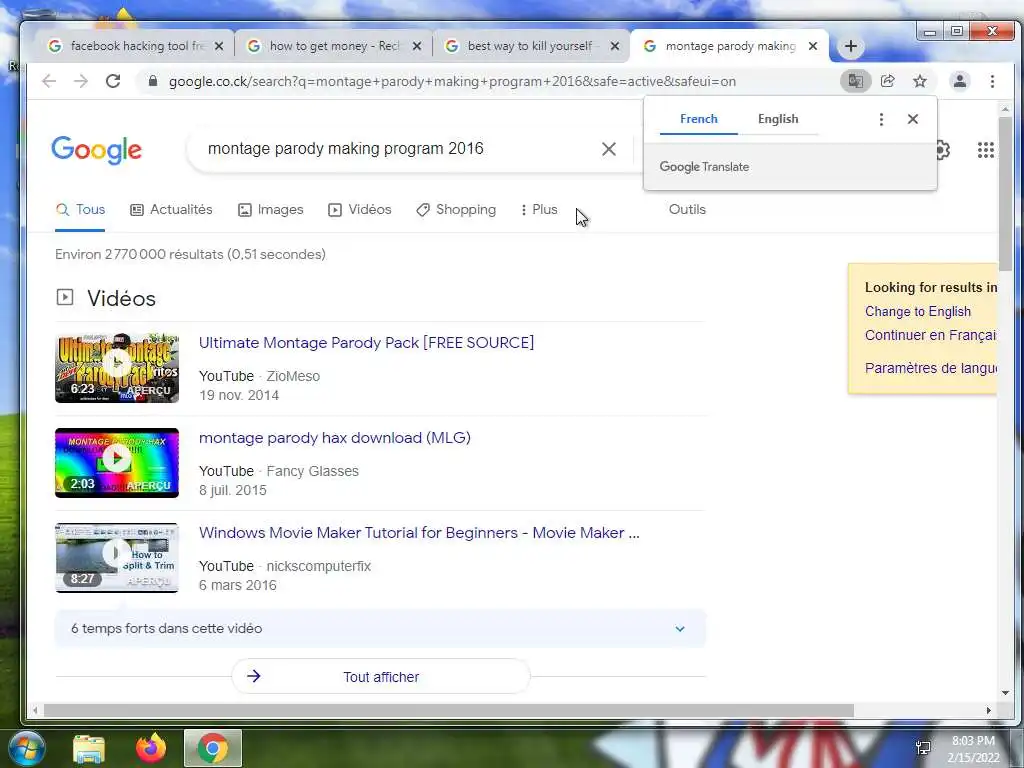
Task: Click the horizontal scrollbar right arrow
Action: (x=989, y=711)
